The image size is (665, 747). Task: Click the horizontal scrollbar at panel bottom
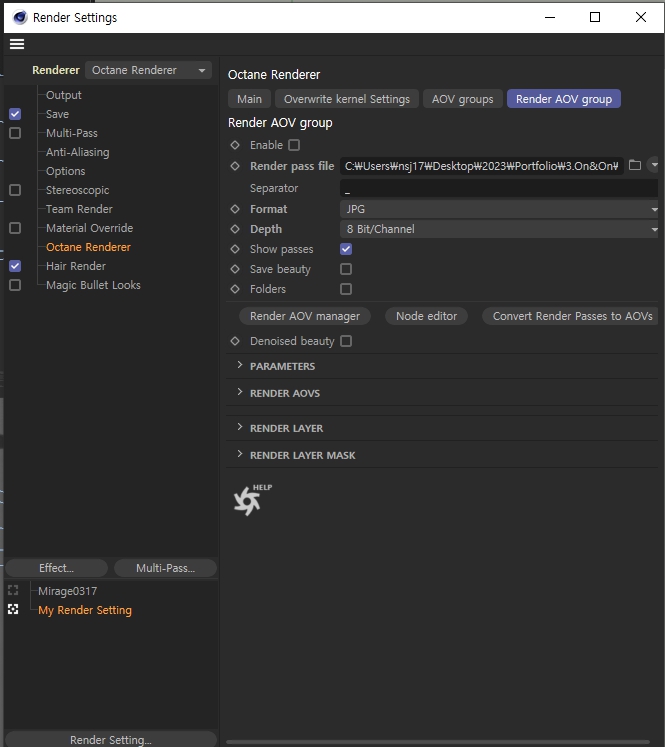point(438,742)
